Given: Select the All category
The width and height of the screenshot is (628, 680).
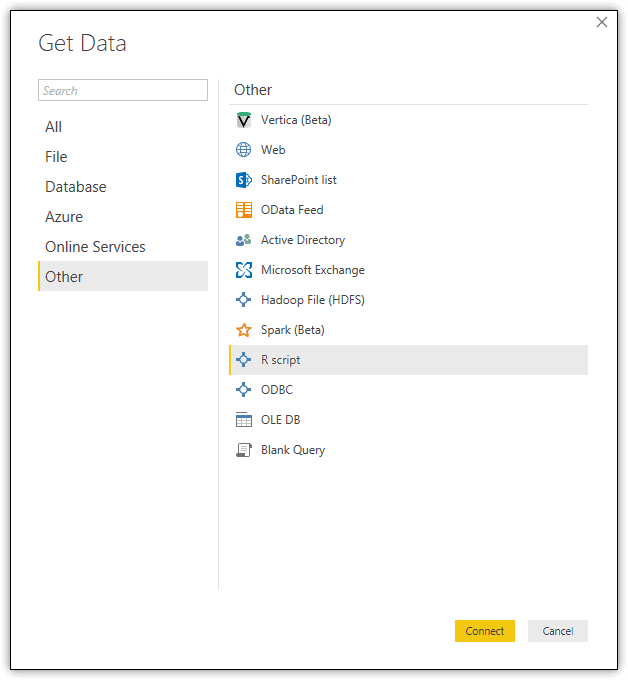Looking at the screenshot, I should tap(123, 127).
